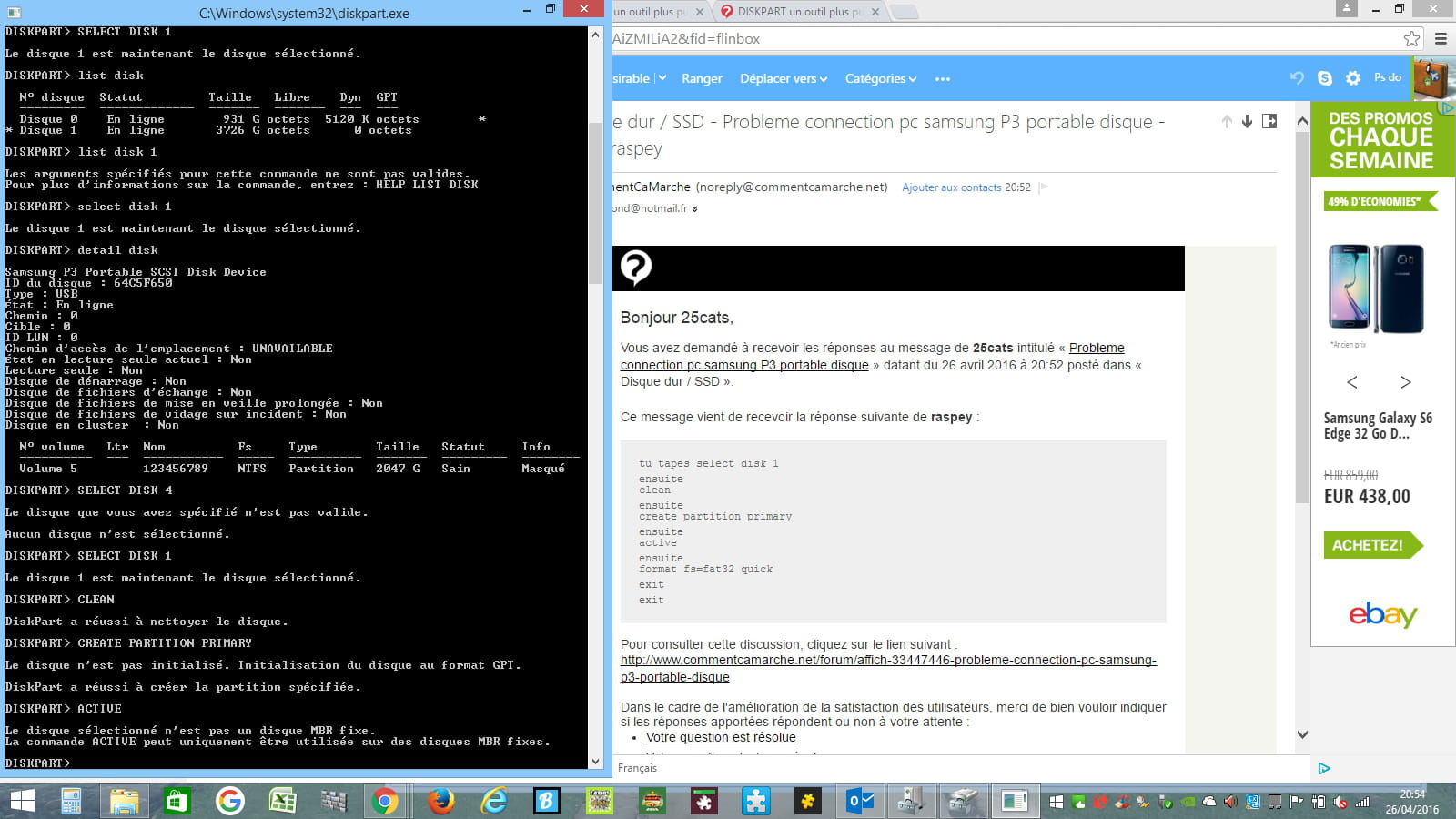Open the Chrome people profile button

(x=1346, y=9)
